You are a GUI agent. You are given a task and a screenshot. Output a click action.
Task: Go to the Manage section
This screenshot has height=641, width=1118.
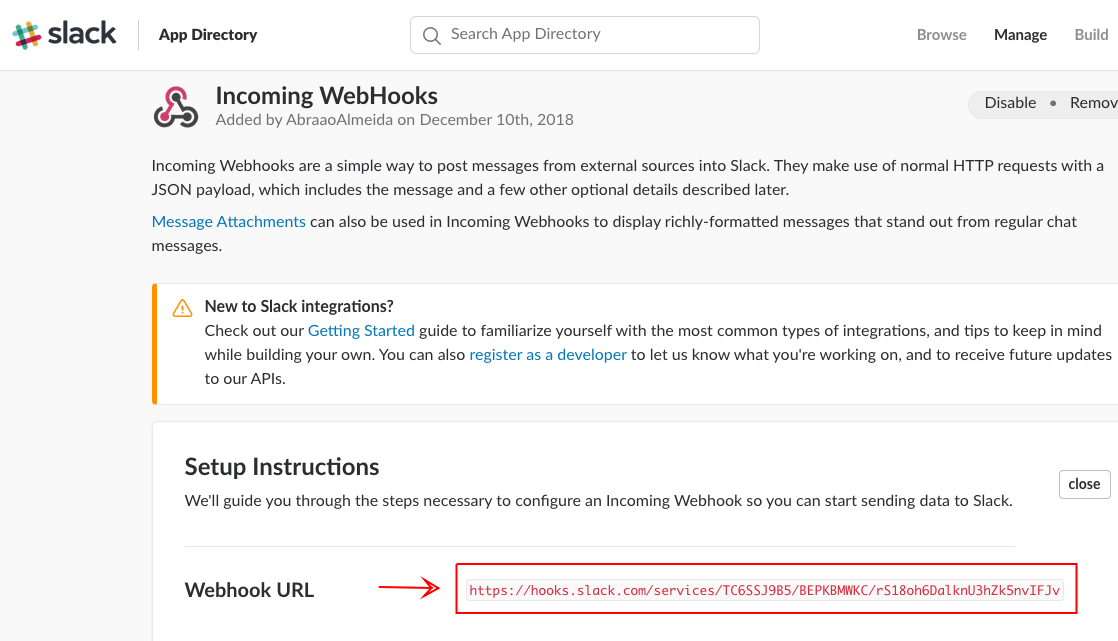coord(1020,35)
